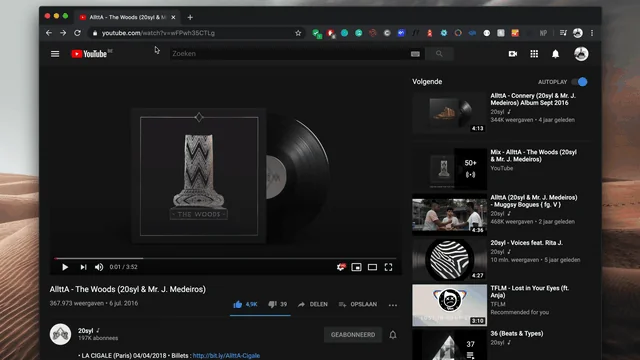
Task: Mute the video volume
Action: (99, 267)
